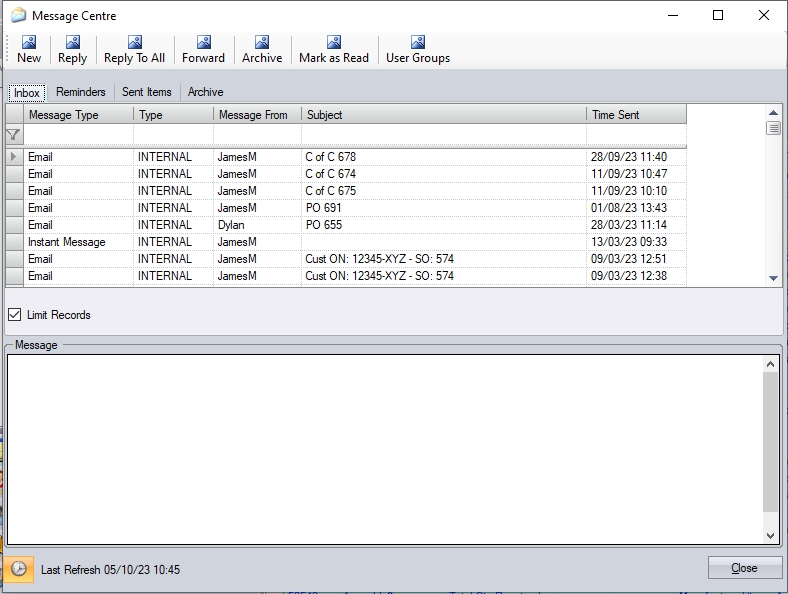This screenshot has width=788, height=594.
Task: Forward the selected message
Action: 203,49
